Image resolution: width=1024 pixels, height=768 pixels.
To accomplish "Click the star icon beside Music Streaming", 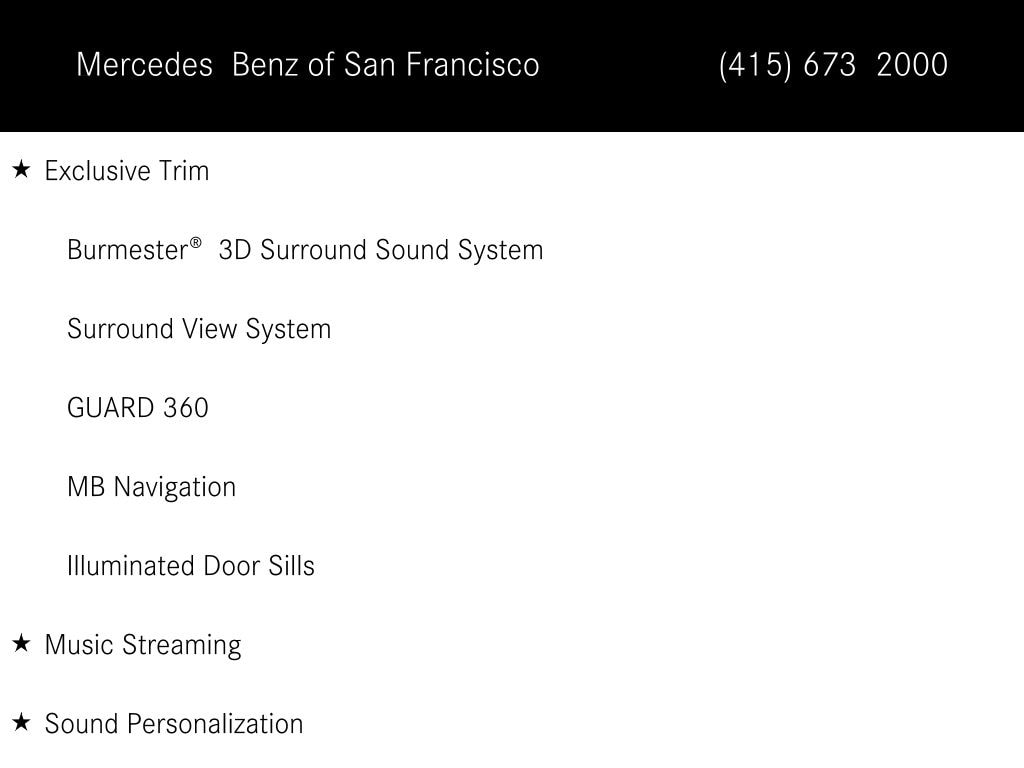I will (x=22, y=643).
